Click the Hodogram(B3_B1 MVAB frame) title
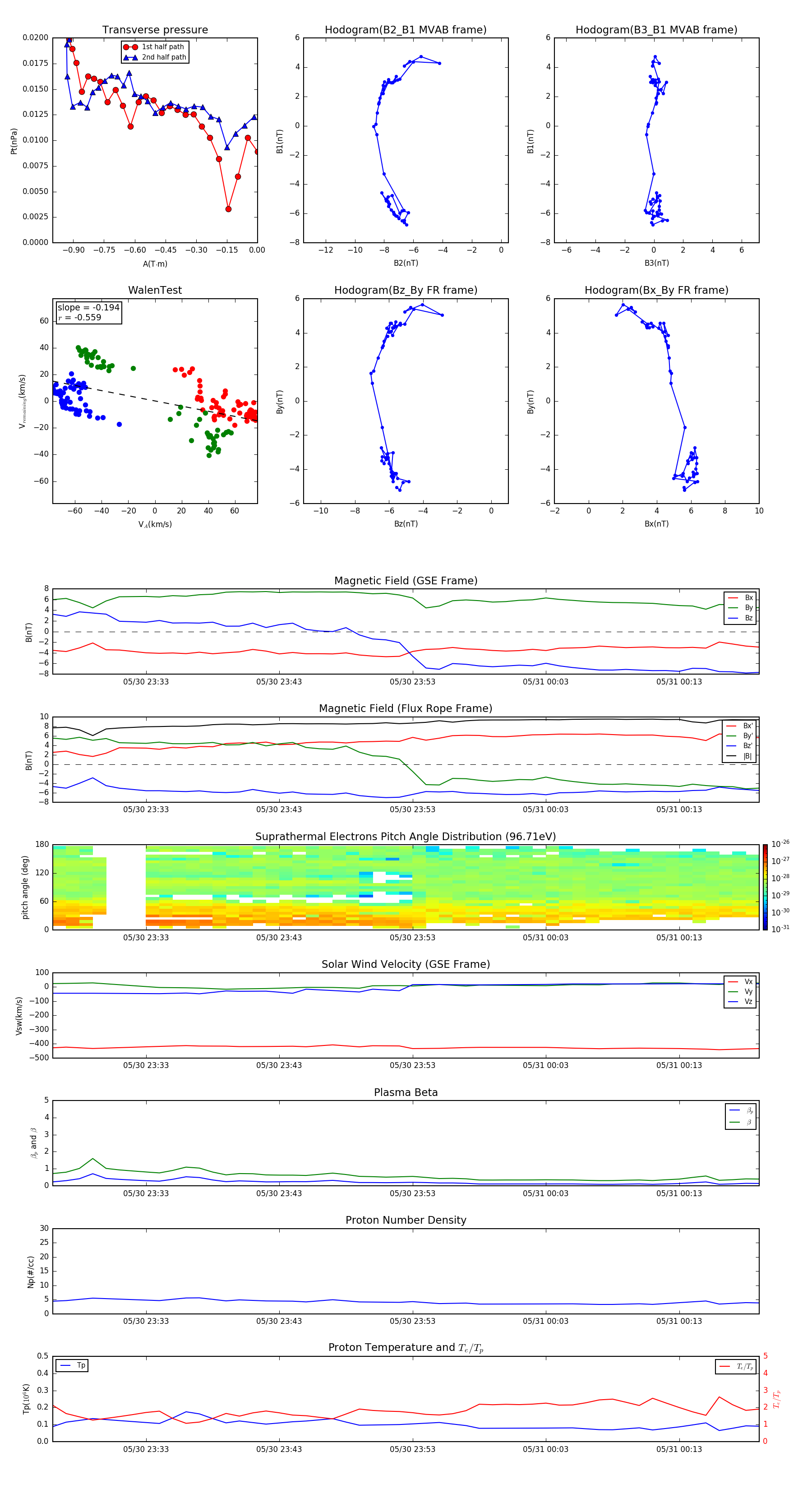The image size is (812, 1489). (x=656, y=29)
